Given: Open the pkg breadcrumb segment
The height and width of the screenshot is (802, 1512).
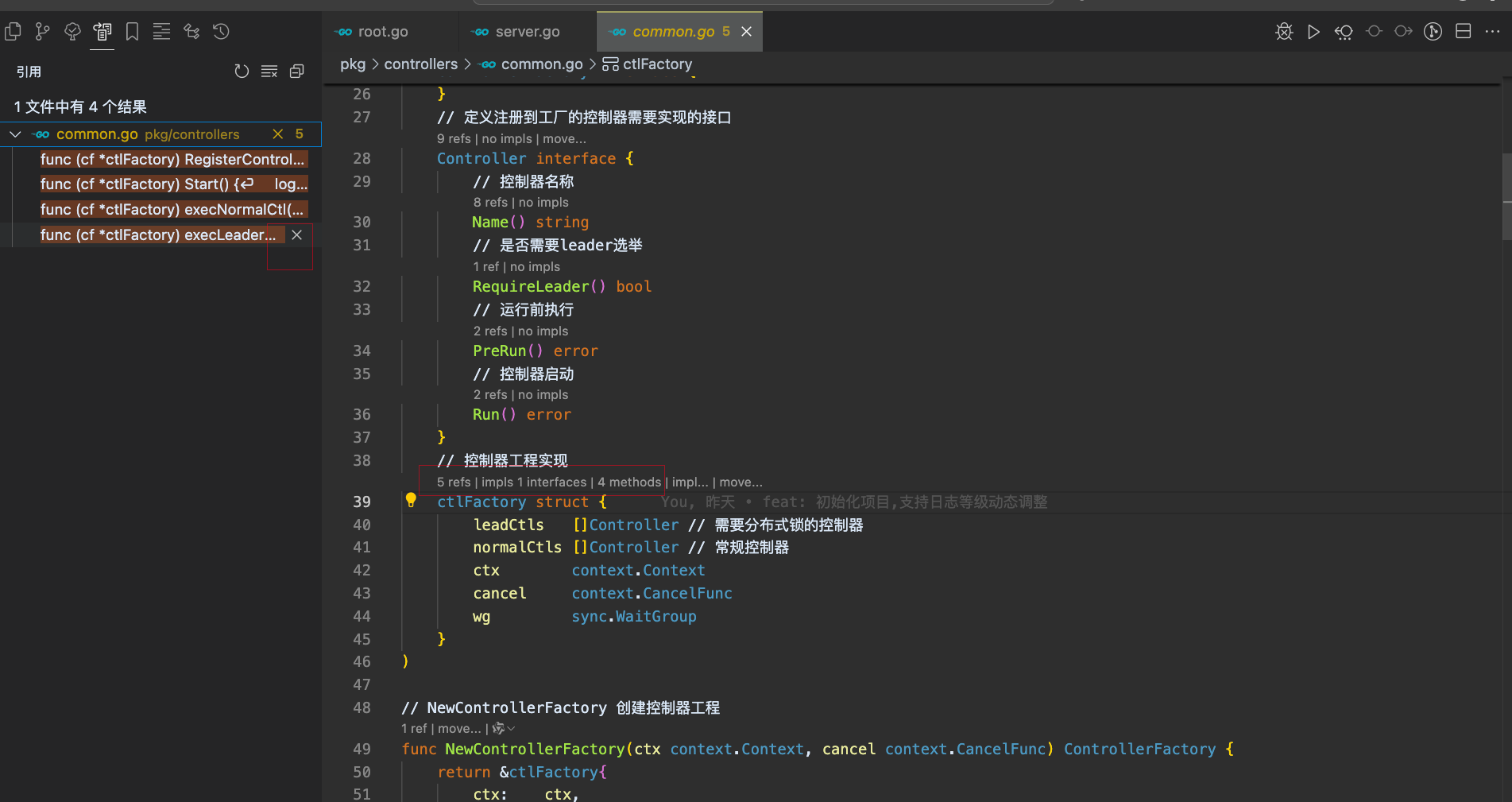Looking at the screenshot, I should [353, 64].
